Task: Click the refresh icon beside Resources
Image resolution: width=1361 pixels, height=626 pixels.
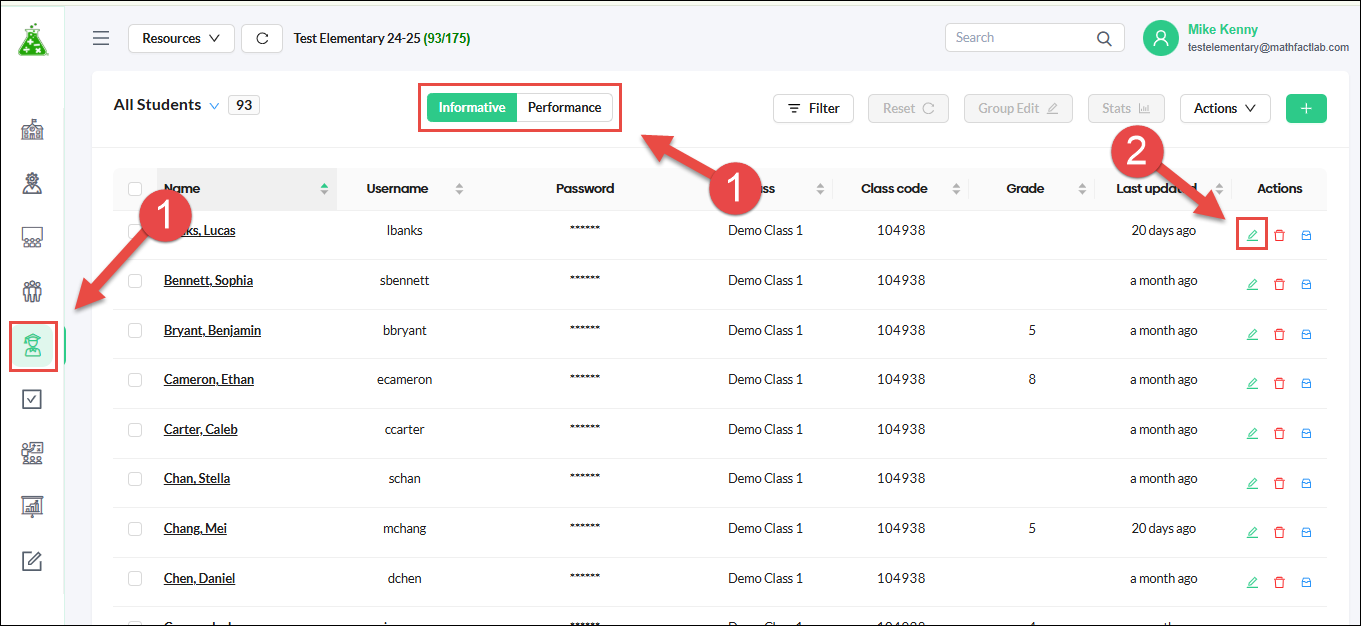Action: tap(262, 38)
